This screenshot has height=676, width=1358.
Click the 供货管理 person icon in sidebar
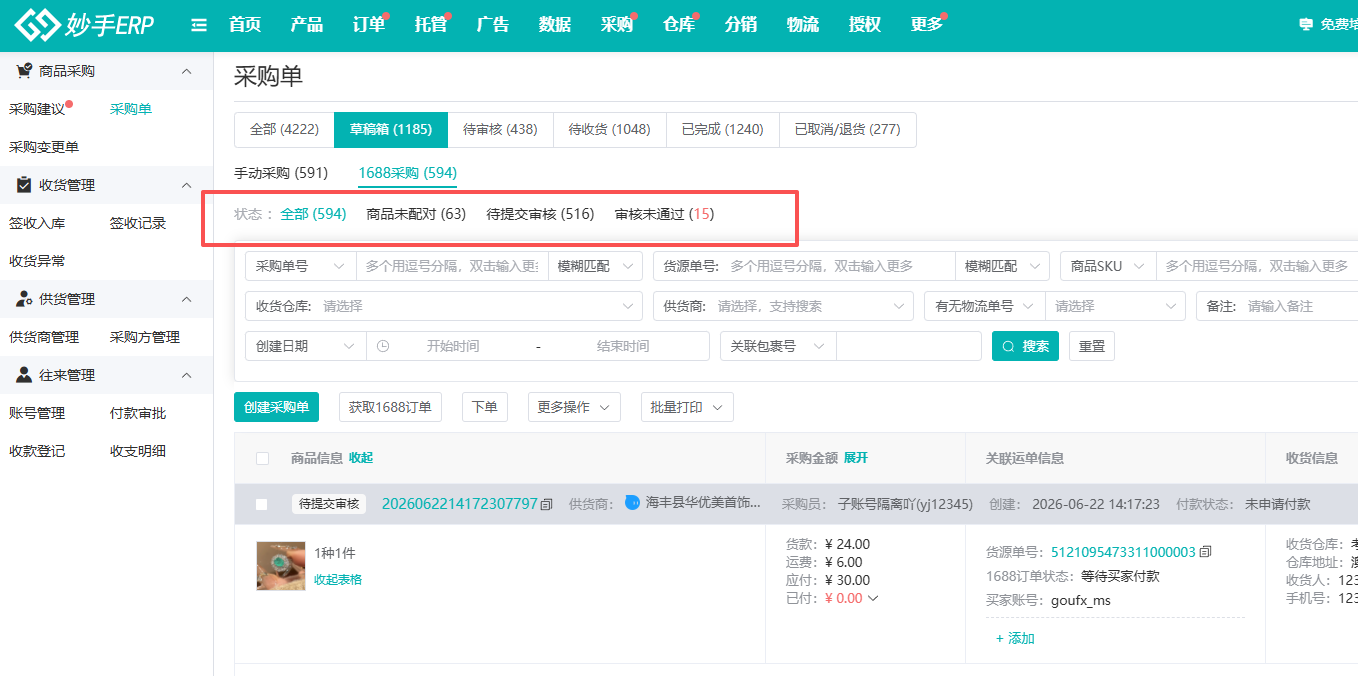point(24,299)
